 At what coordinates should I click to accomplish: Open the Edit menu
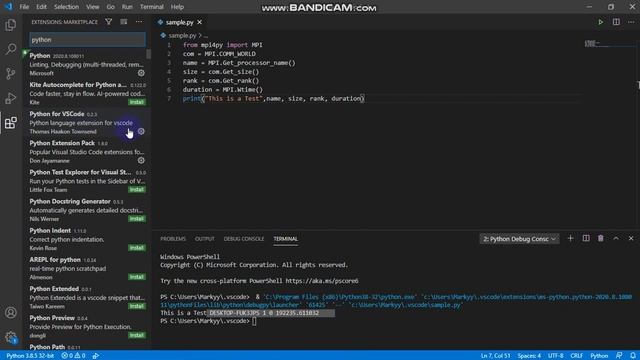pos(41,7)
